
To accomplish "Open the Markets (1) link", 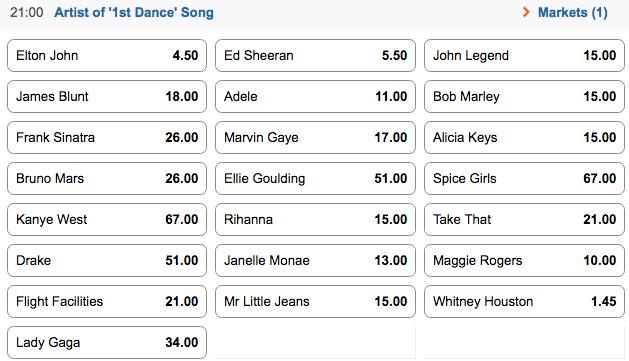I will [x=572, y=12].
